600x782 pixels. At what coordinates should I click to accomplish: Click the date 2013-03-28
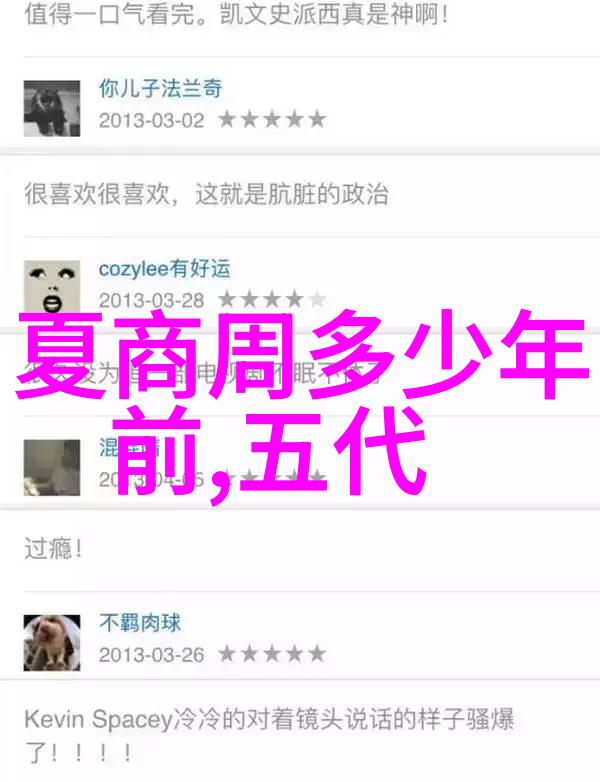(152, 300)
